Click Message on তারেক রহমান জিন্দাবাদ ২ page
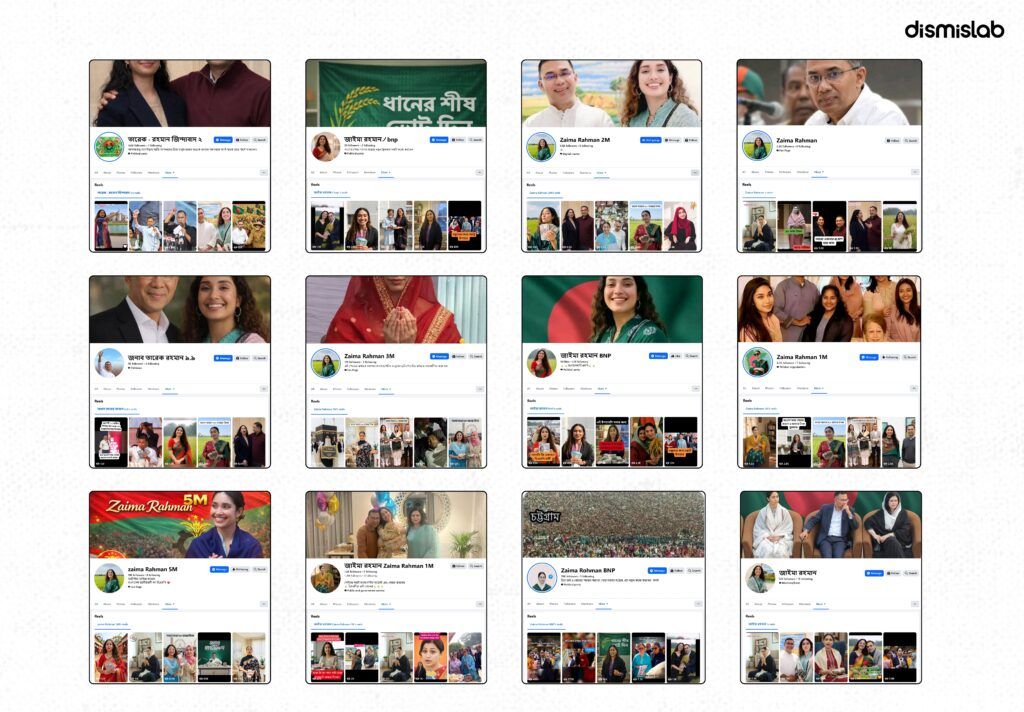This screenshot has width=1024, height=712. (223, 140)
